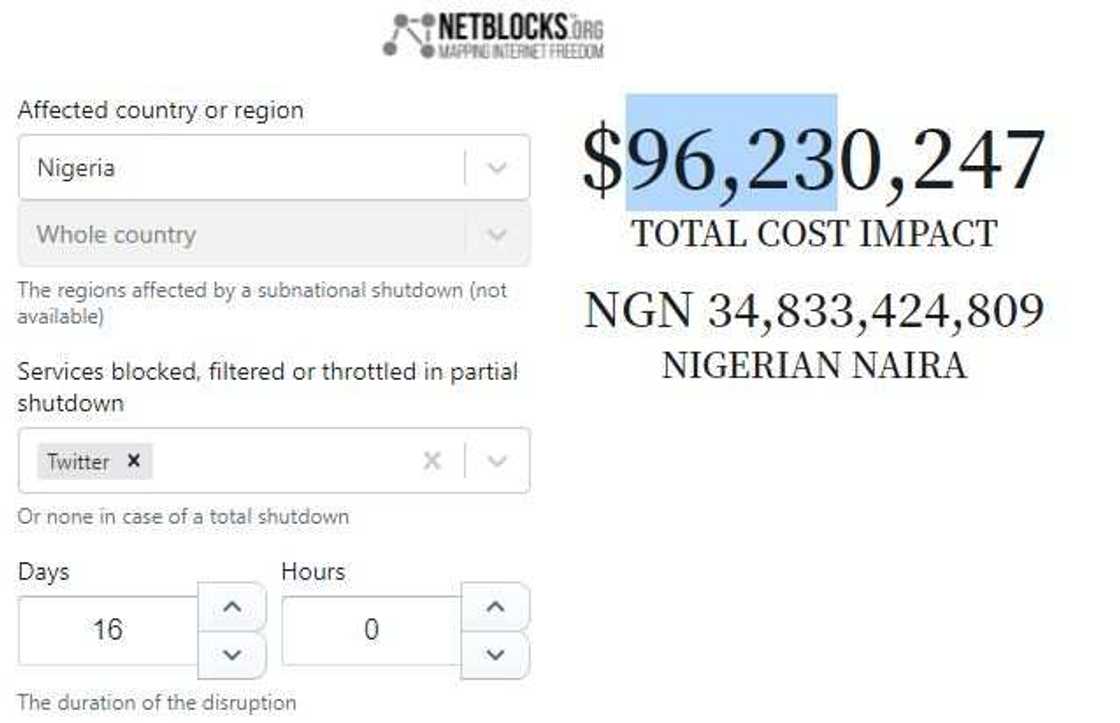1120x723 pixels.
Task: Decrease the Days value by one
Action: (x=232, y=655)
